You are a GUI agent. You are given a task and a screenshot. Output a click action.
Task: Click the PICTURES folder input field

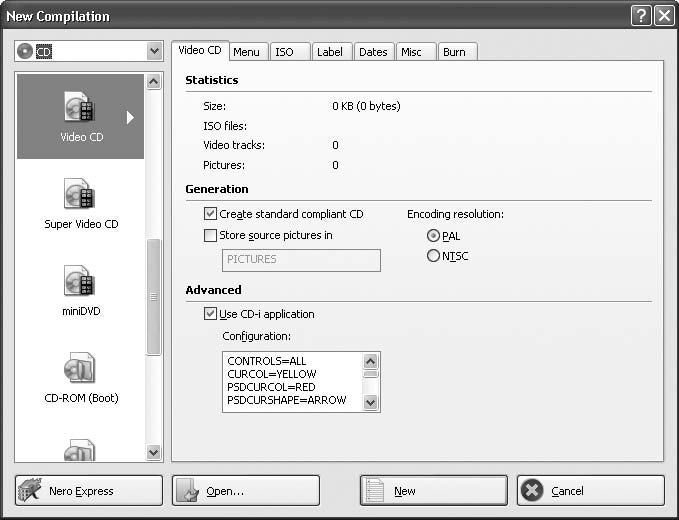pyautogui.click(x=300, y=260)
